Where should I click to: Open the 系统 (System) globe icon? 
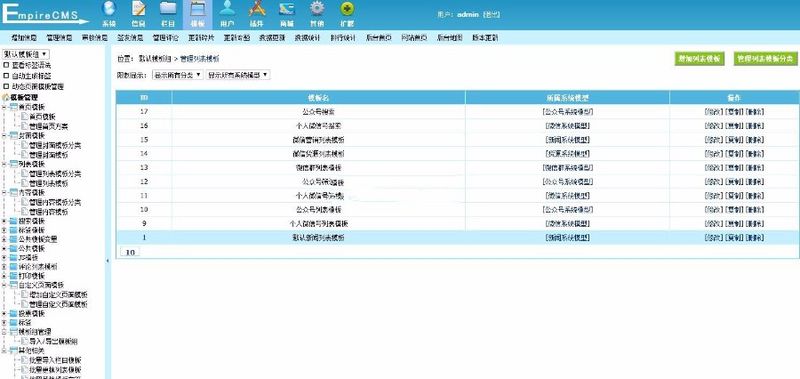[109, 9]
